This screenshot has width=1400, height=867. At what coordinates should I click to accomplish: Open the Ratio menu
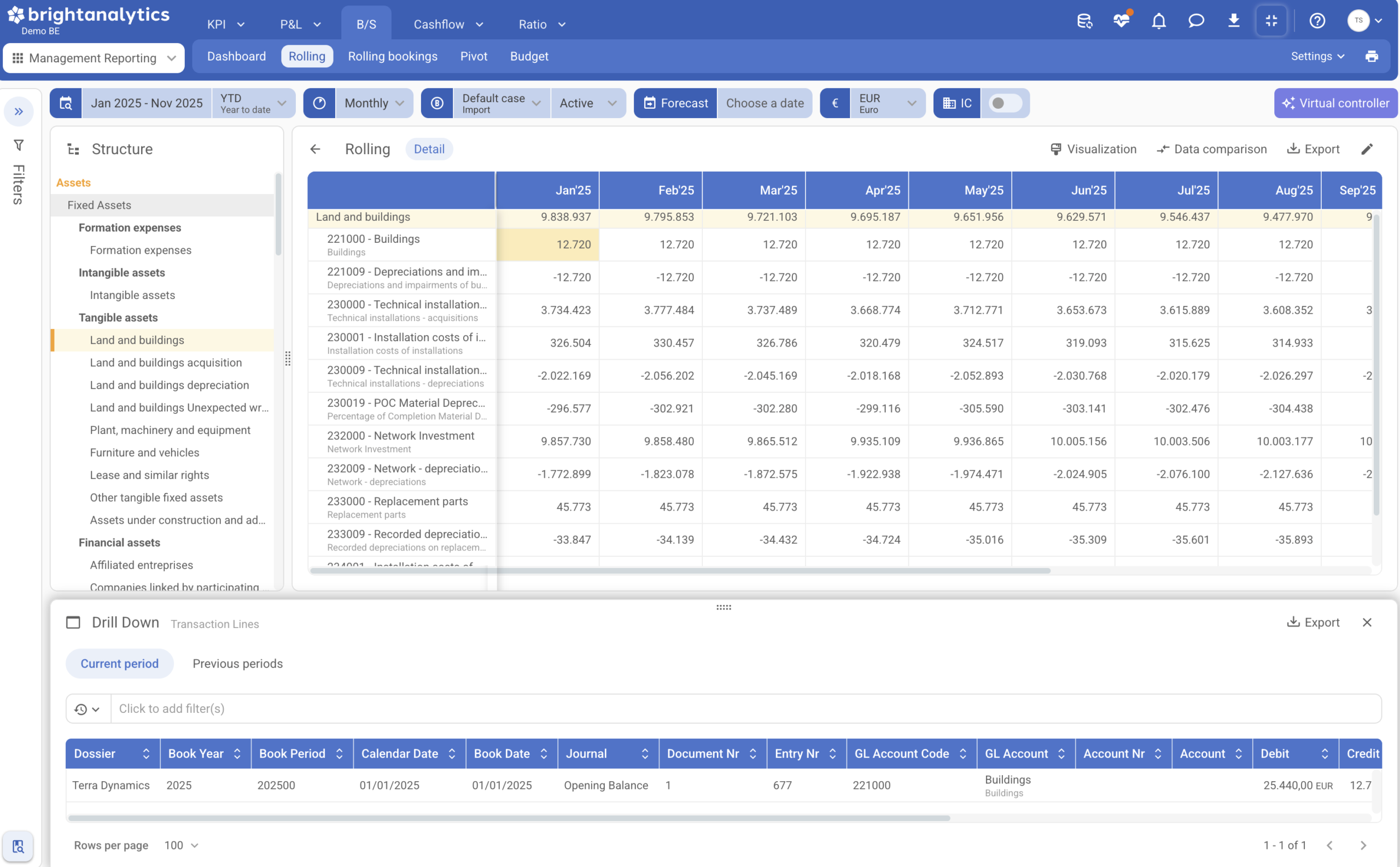coord(542,24)
